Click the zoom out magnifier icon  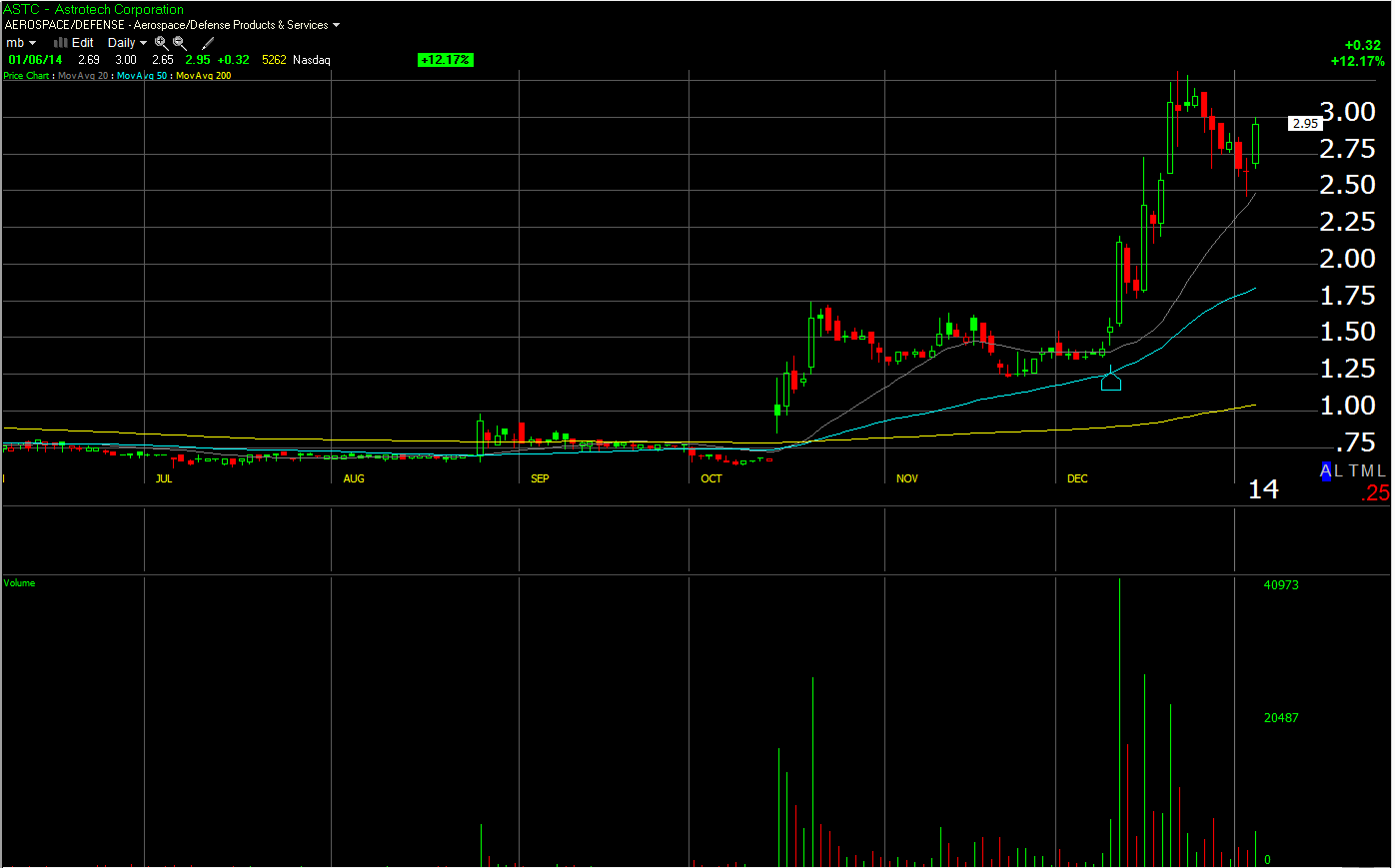point(180,43)
